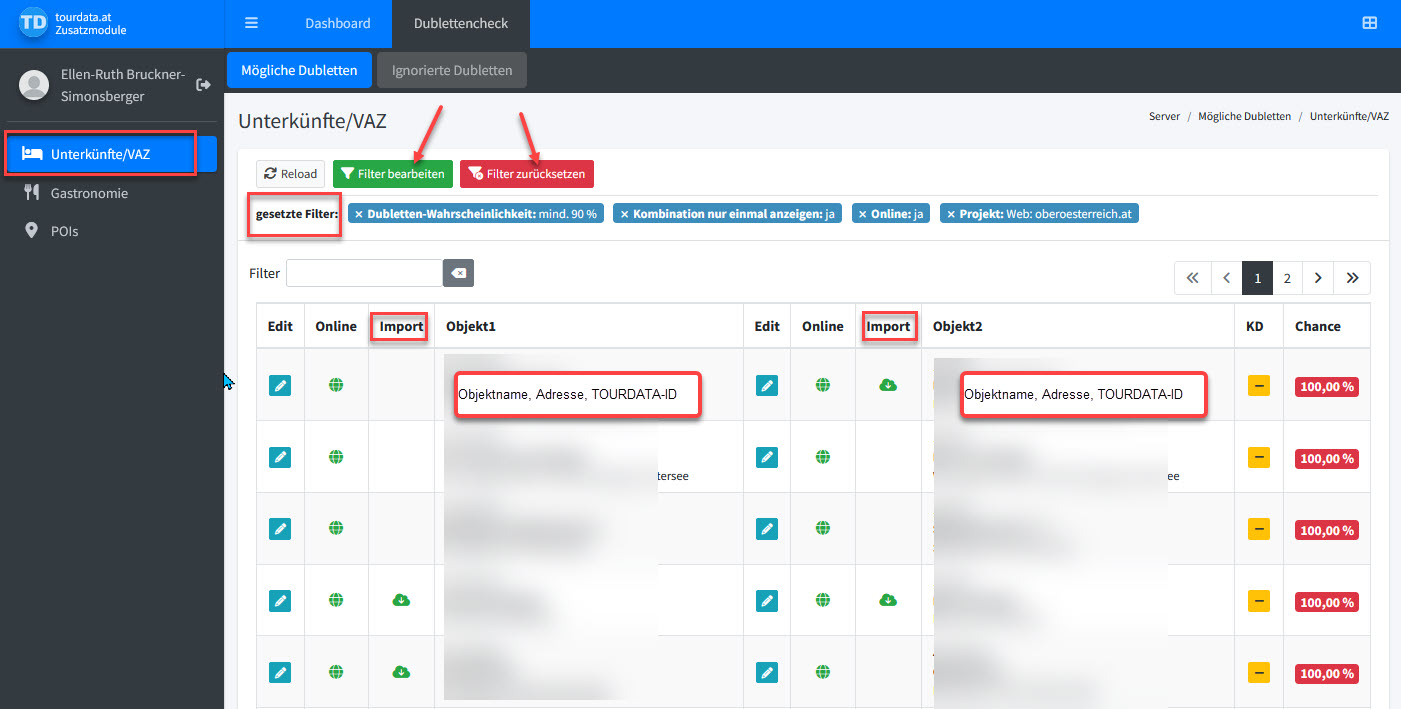This screenshot has height=709, width=1401.
Task: Click the 100,00 % badge in first row
Action: 1327,386
